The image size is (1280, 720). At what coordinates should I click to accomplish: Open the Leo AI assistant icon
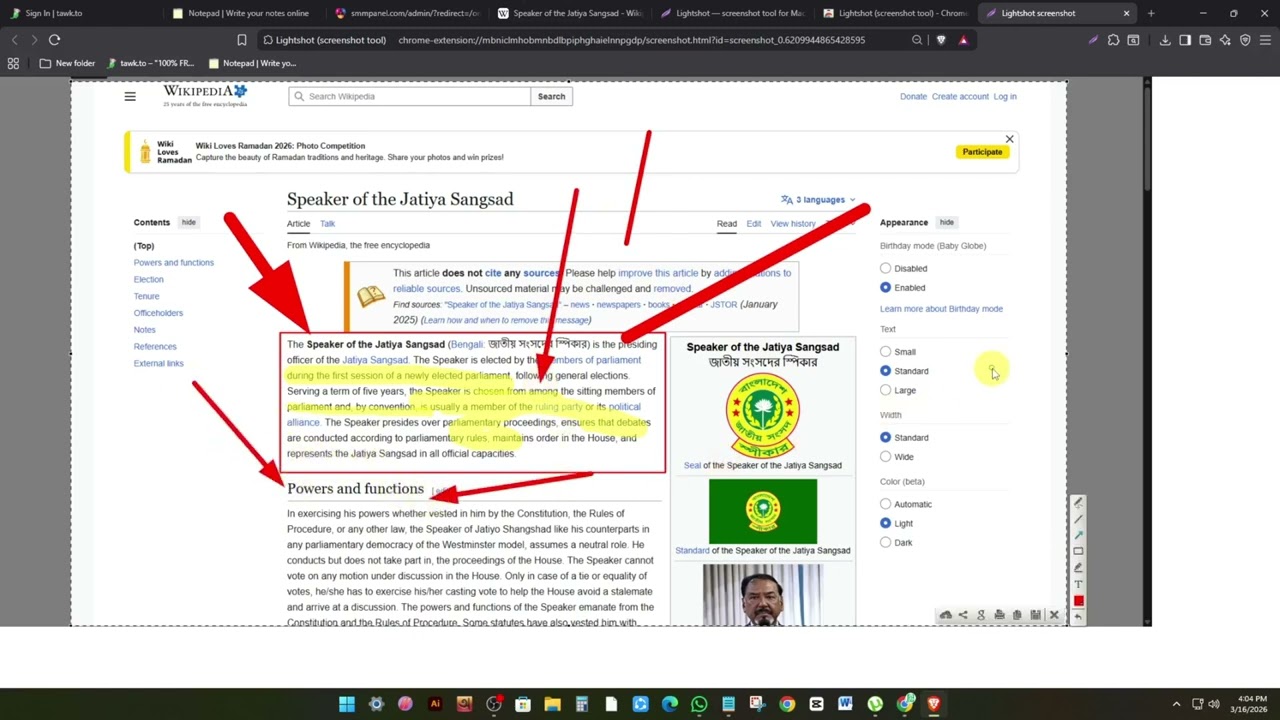pos(1225,40)
